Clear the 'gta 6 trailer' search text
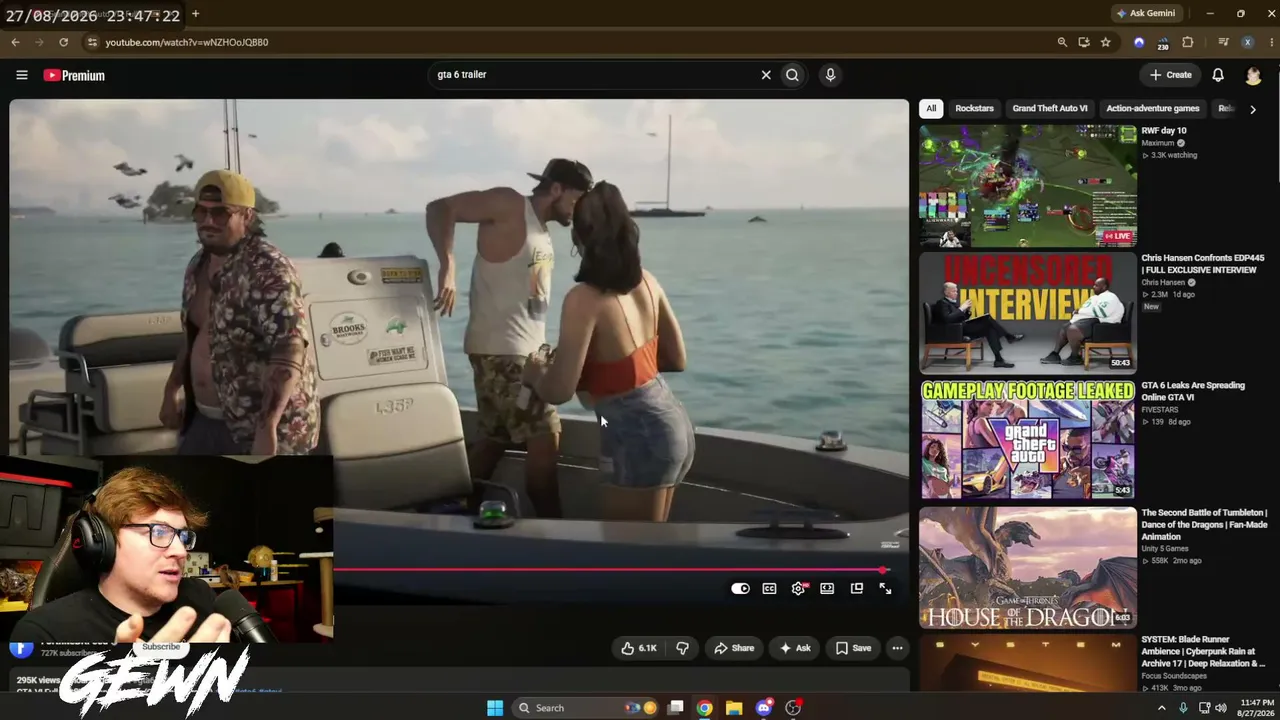This screenshot has width=1280, height=720. tap(766, 75)
